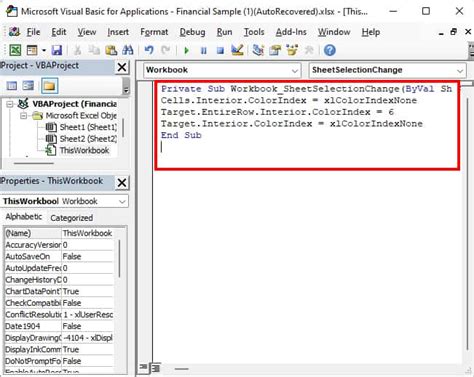474x377 pixels.
Task: Collapse the VBAProject tree node
Action: coord(10,104)
